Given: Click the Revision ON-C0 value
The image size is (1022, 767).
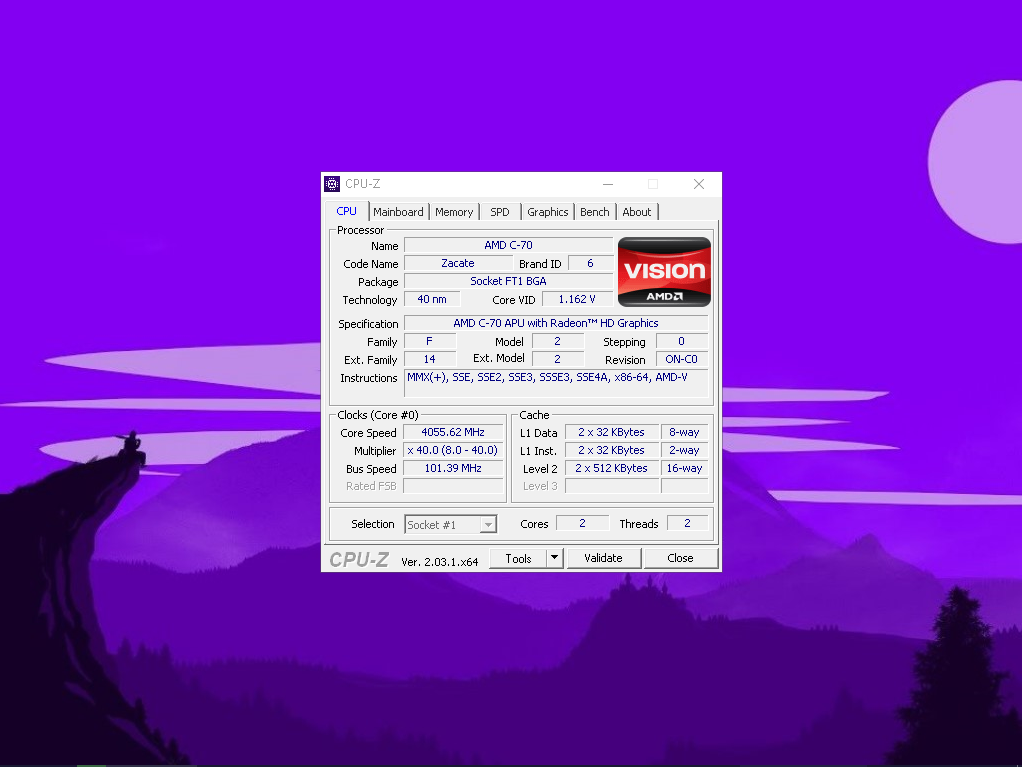Looking at the screenshot, I should pyautogui.click(x=682, y=359).
